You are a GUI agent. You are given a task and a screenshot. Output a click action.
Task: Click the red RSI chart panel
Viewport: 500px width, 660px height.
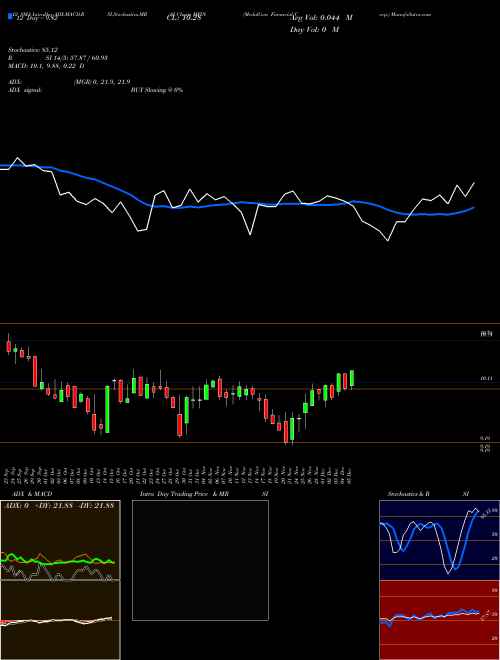point(439,620)
